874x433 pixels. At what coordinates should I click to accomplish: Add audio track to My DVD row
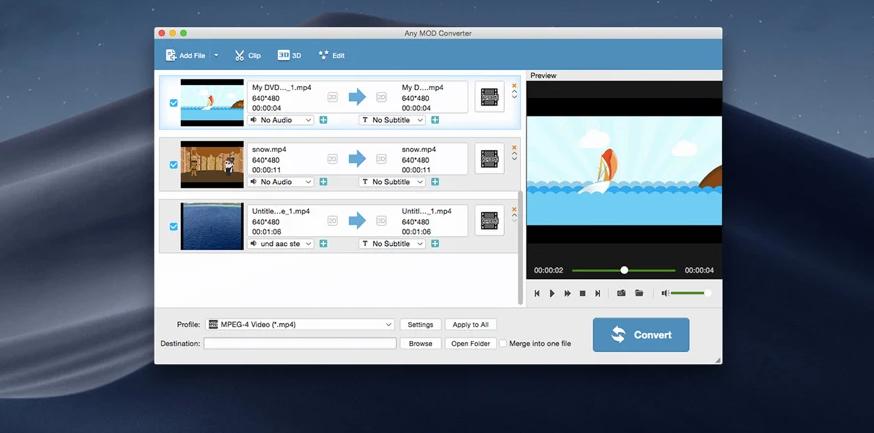pyautogui.click(x=323, y=120)
